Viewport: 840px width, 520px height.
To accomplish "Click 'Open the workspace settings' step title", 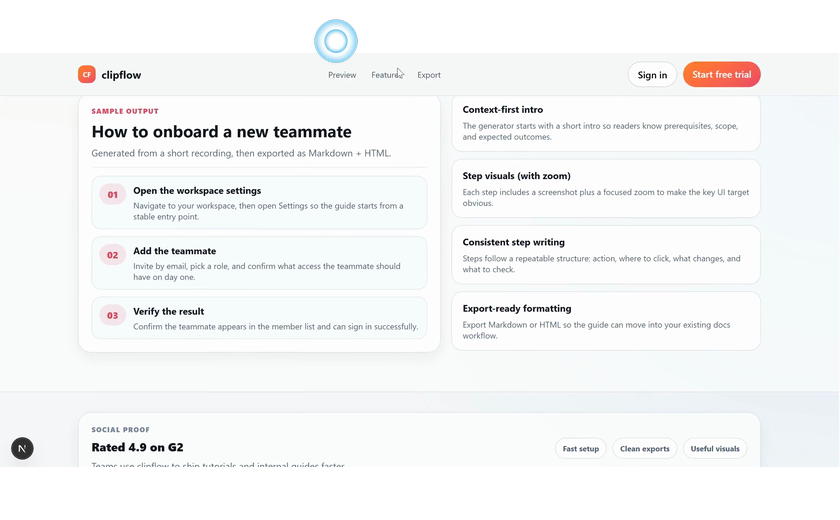I will pyautogui.click(x=197, y=191).
